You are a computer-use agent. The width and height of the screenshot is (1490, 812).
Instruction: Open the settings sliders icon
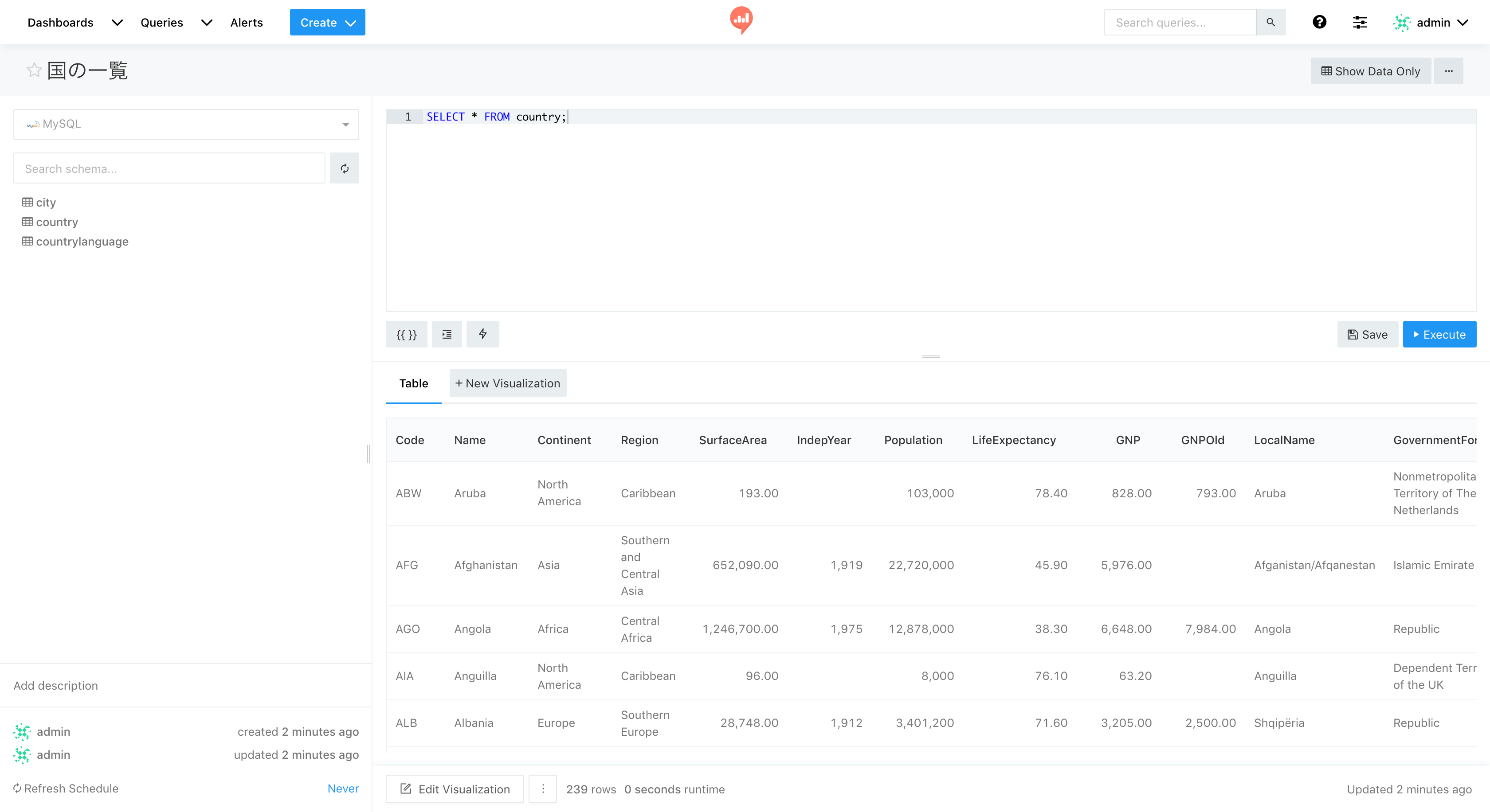coord(1359,22)
